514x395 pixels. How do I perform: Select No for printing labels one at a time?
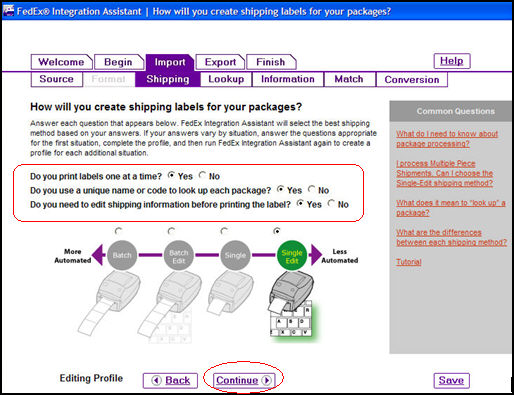[x=202, y=175]
